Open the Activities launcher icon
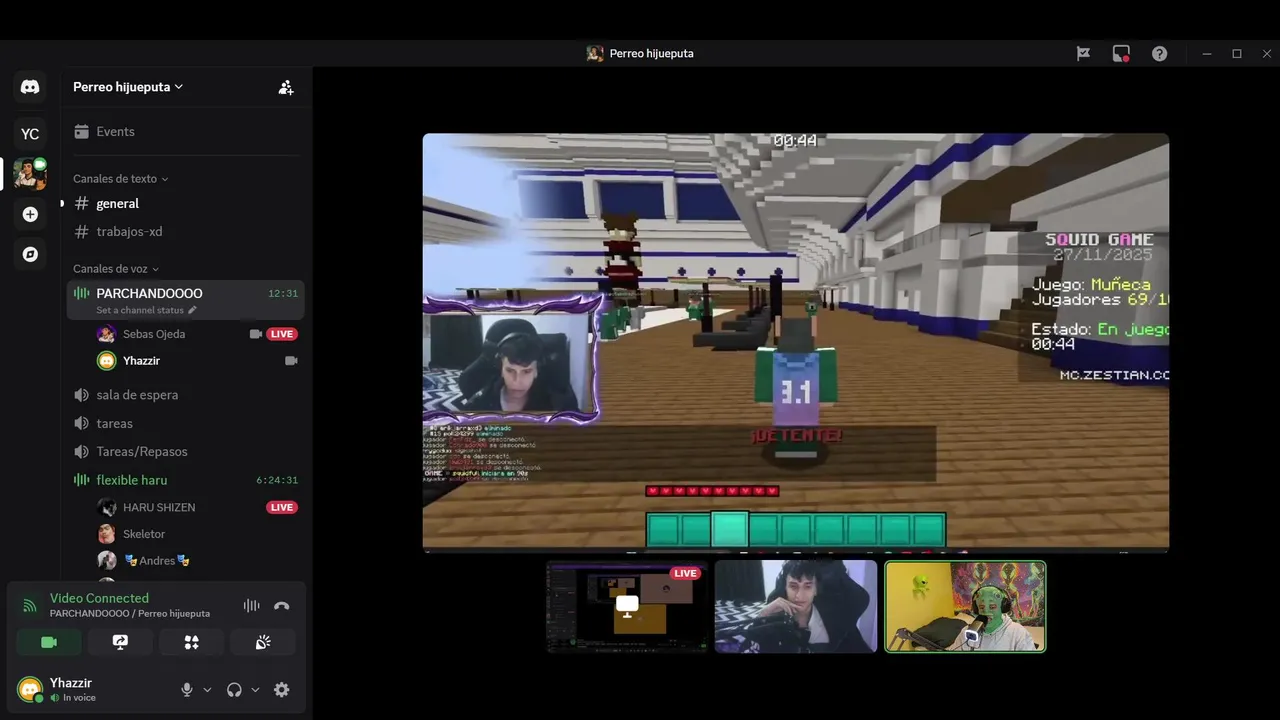The height and width of the screenshot is (720, 1280). coord(191,642)
